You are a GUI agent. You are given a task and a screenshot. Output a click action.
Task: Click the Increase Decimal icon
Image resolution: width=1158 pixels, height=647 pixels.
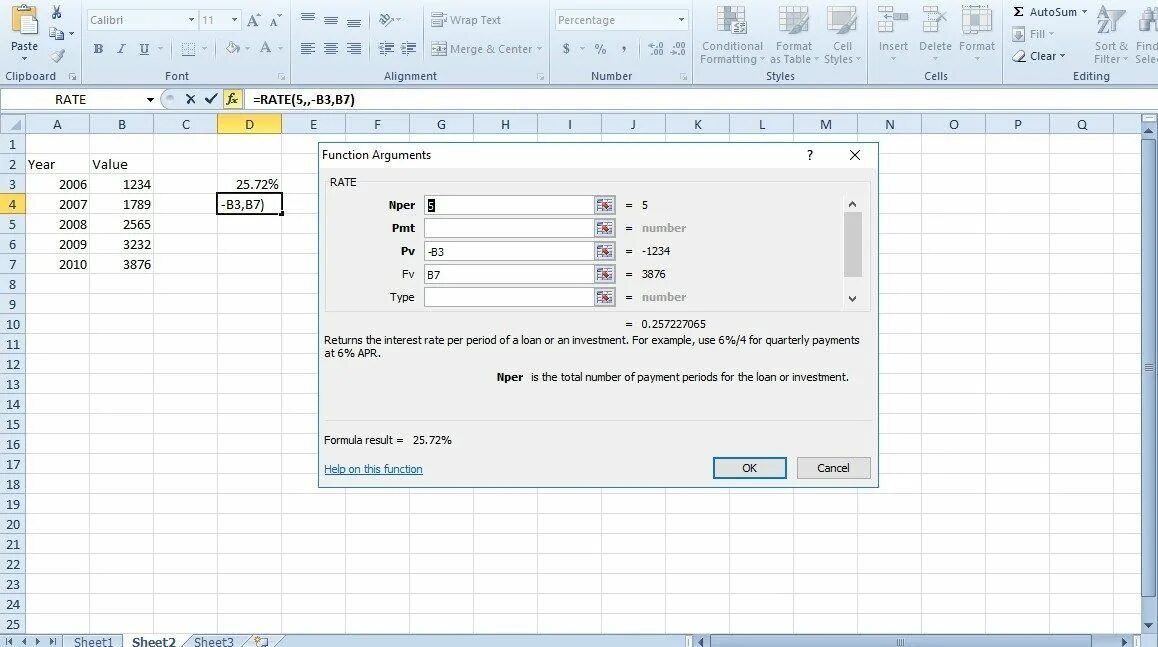click(655, 49)
